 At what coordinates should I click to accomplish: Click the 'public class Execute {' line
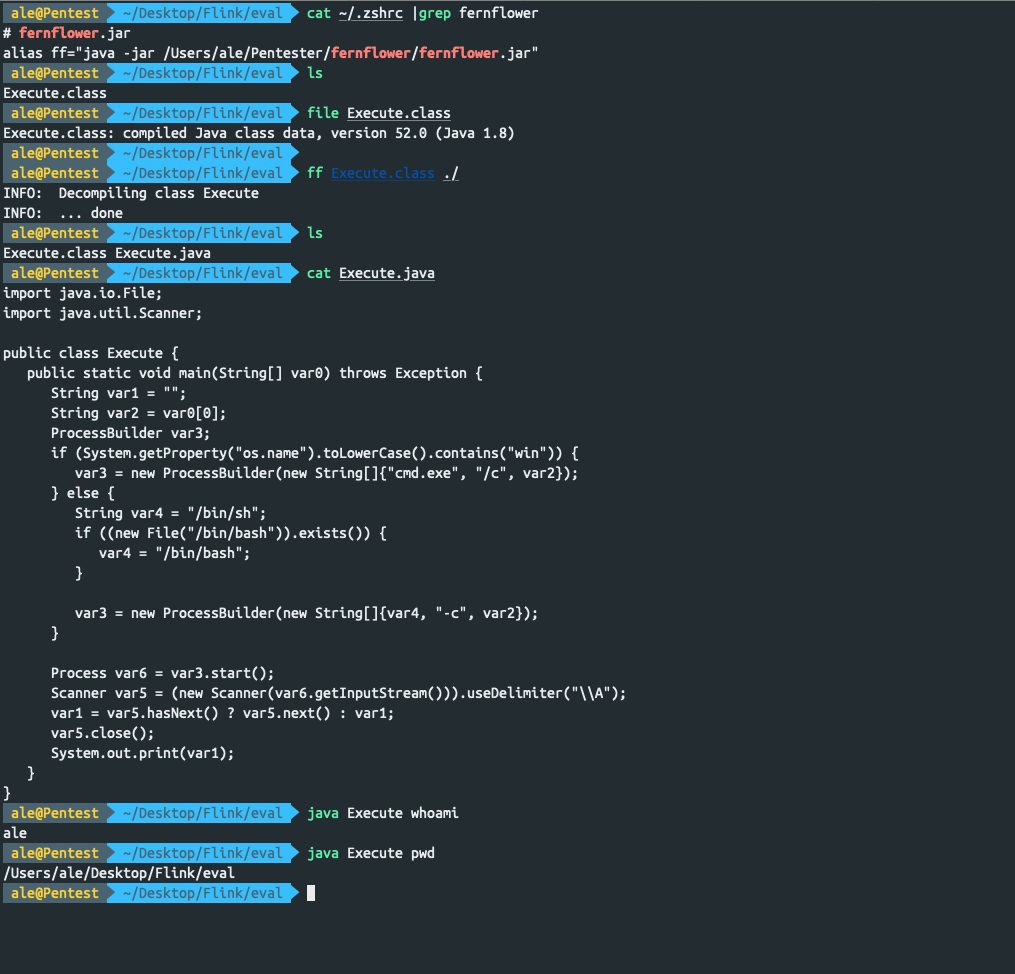coord(91,353)
